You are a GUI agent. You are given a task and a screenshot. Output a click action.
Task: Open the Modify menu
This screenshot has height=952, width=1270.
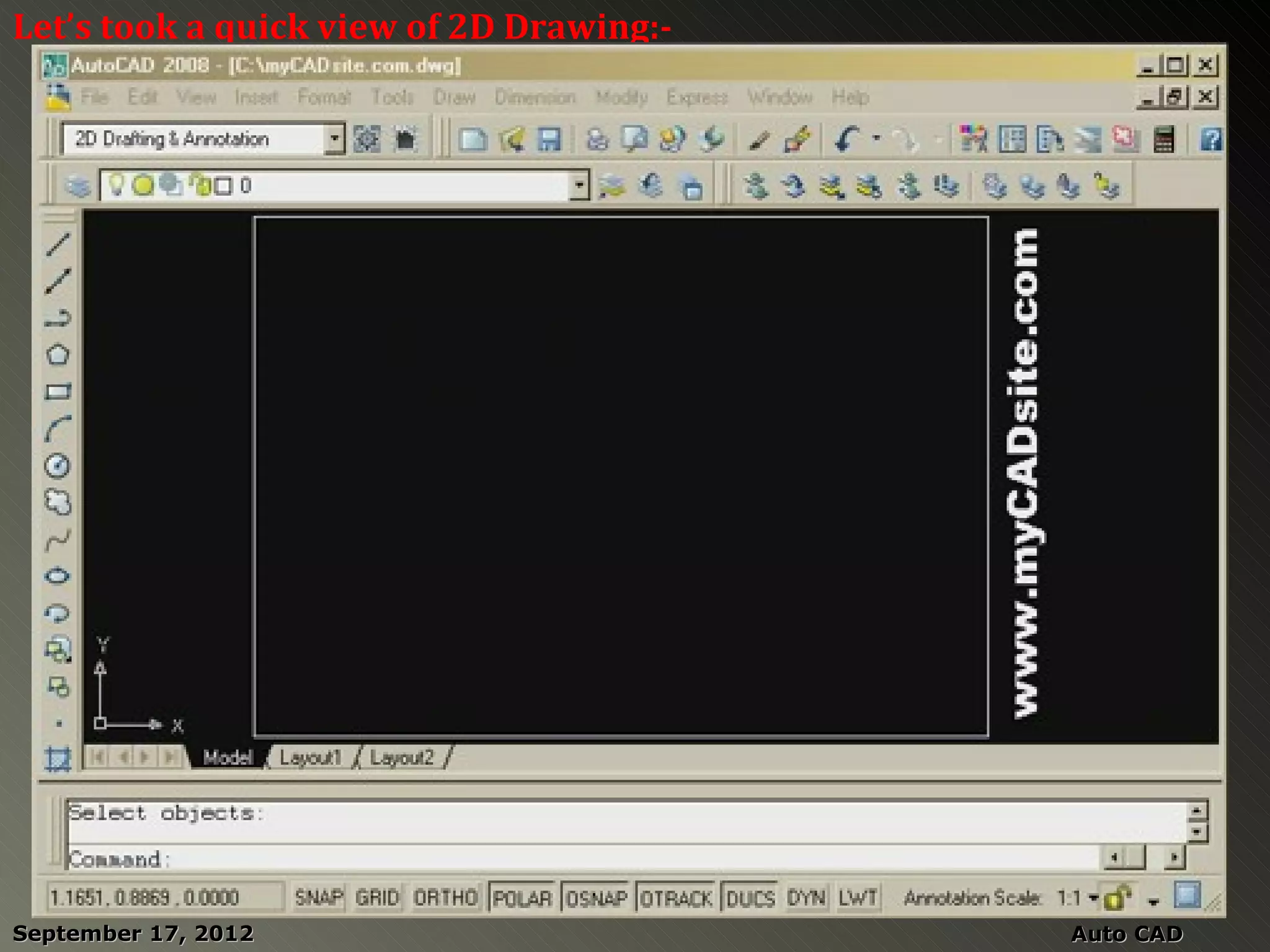point(621,97)
